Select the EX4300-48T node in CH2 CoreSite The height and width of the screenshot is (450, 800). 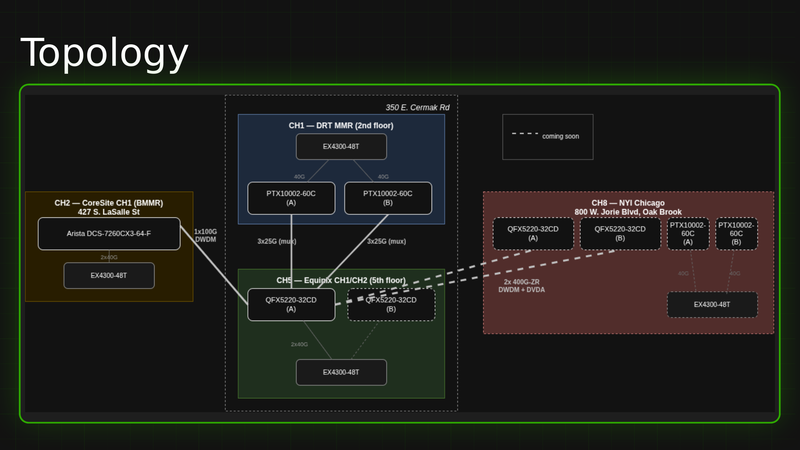click(109, 276)
